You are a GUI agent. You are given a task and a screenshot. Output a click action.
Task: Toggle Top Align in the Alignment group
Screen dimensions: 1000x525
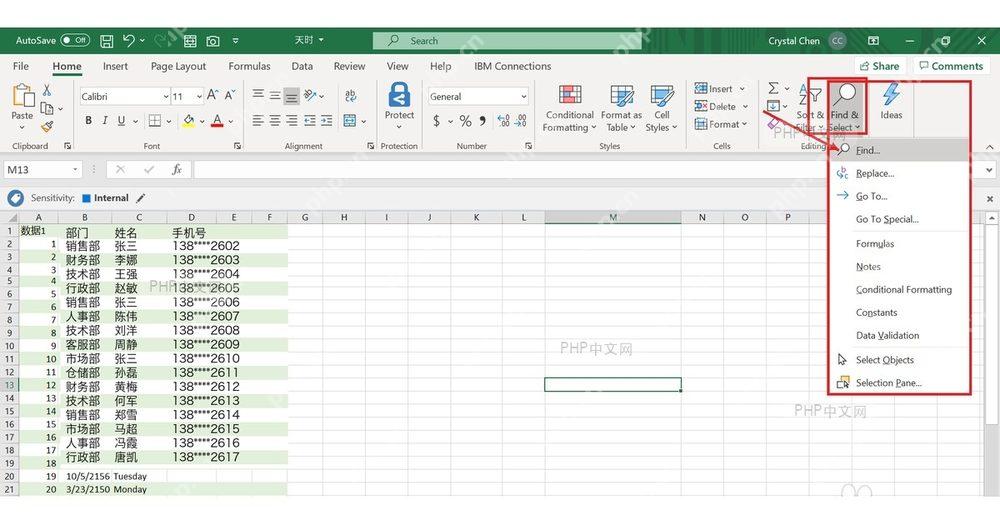pyautogui.click(x=258, y=95)
